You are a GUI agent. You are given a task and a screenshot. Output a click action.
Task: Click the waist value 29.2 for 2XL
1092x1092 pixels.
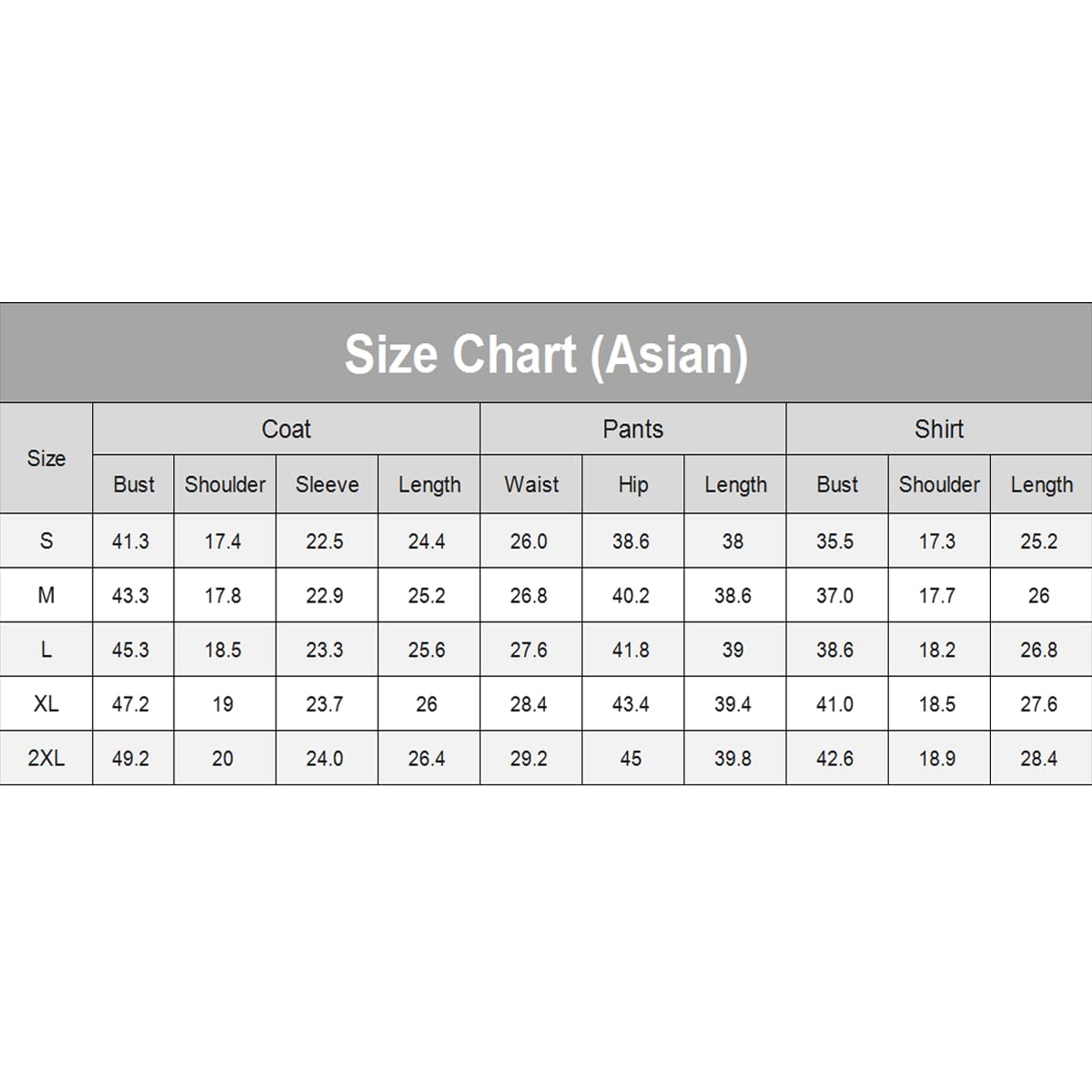click(529, 759)
